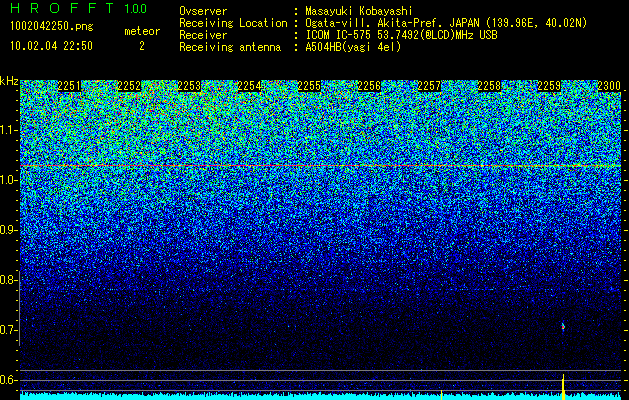Click the 1.0 kHz axis label
Viewport: 629px width, 400px height.
click(x=7, y=181)
